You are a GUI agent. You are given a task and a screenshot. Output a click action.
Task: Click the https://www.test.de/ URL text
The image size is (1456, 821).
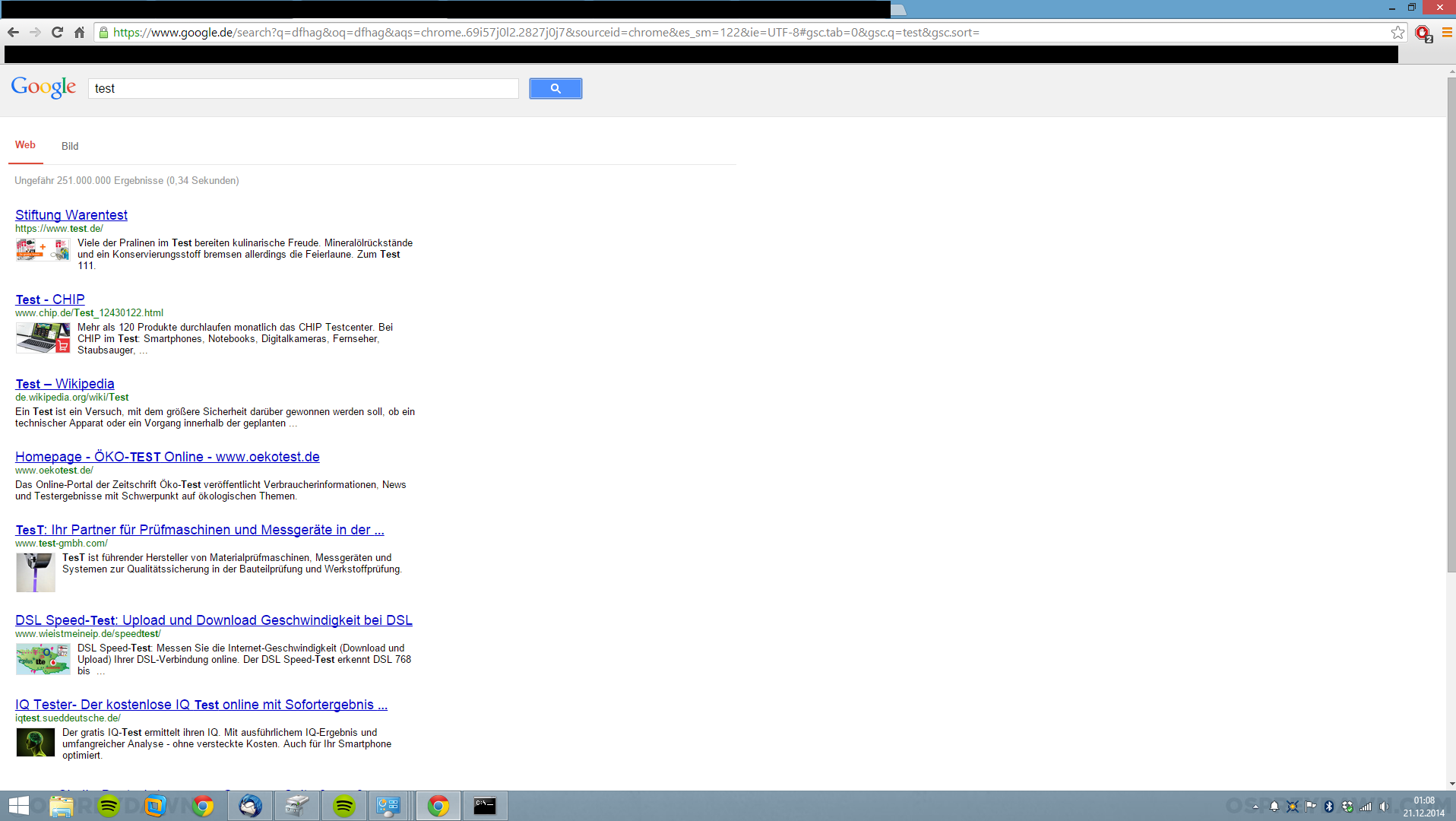pyautogui.click(x=59, y=229)
